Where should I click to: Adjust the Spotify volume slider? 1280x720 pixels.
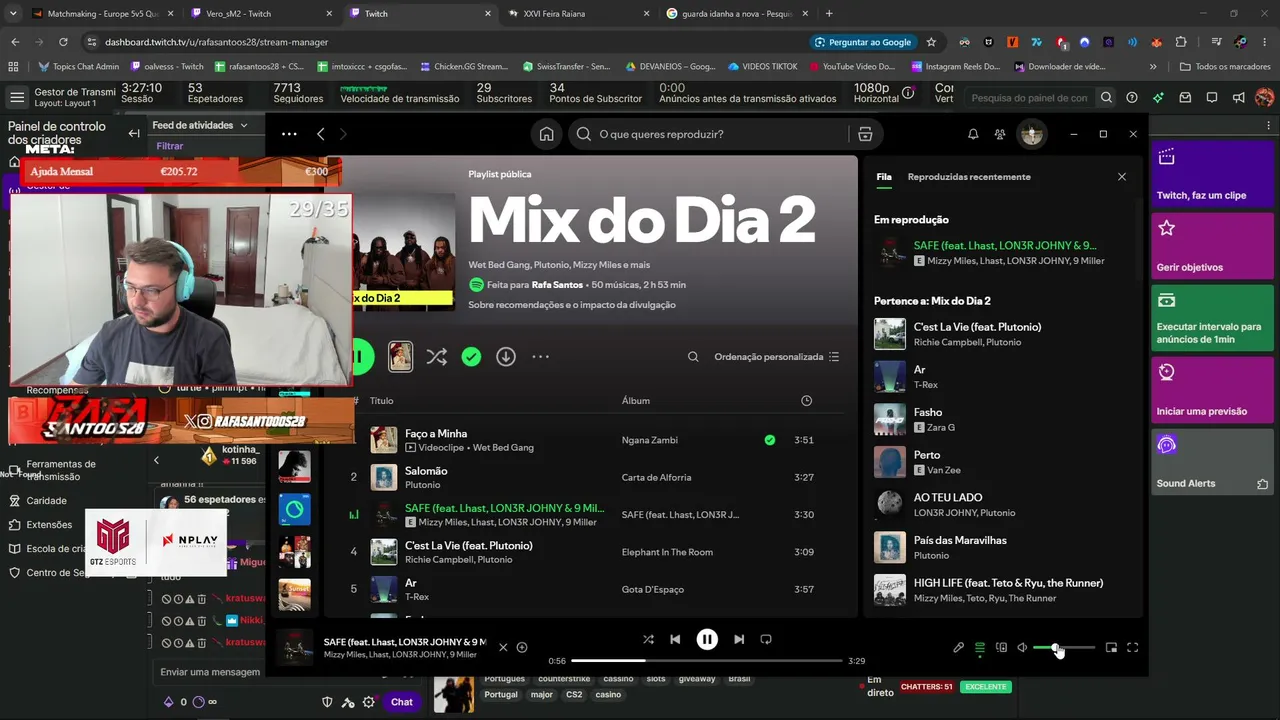(1063, 648)
